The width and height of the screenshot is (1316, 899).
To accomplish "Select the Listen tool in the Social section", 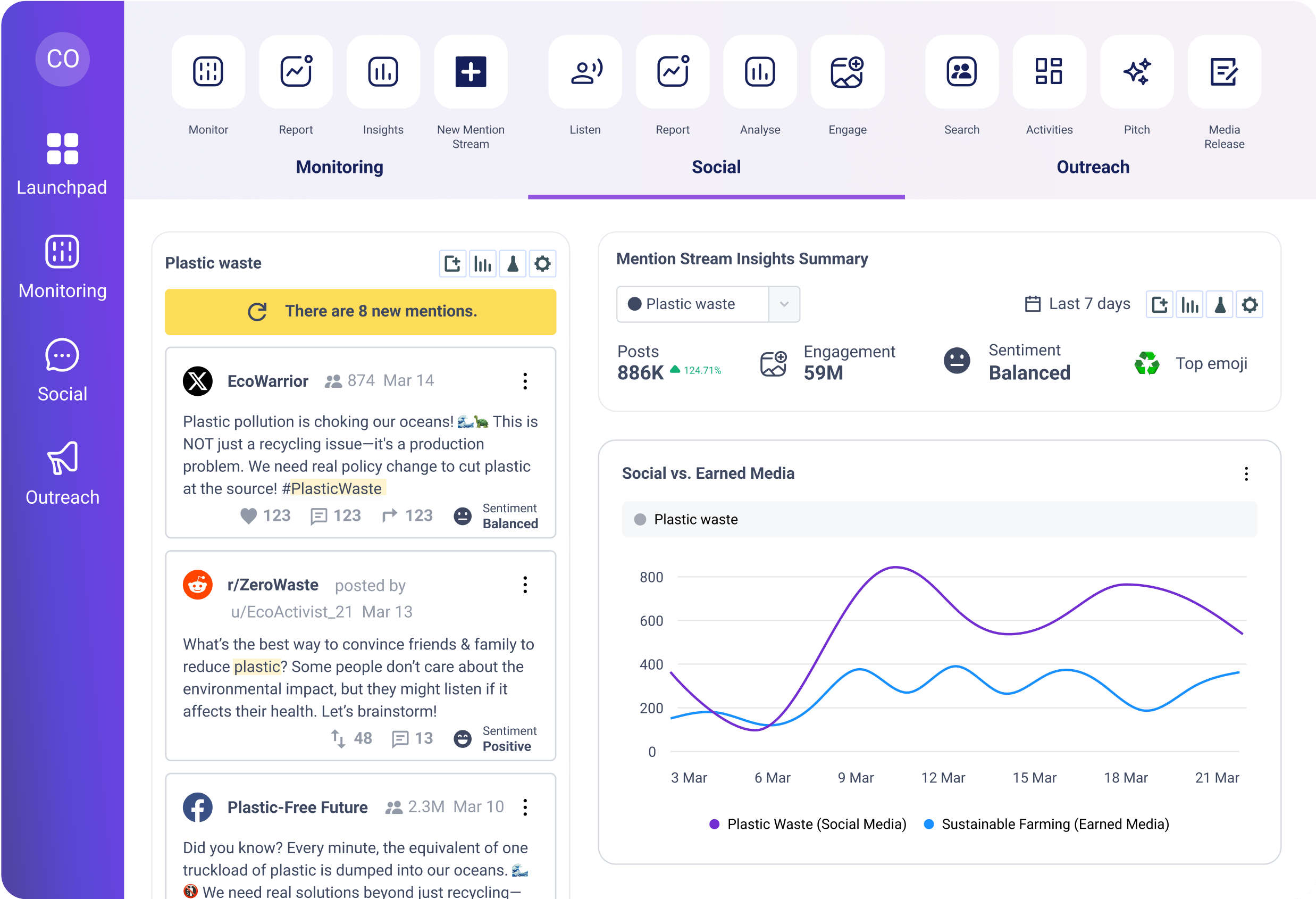I will coord(585,71).
